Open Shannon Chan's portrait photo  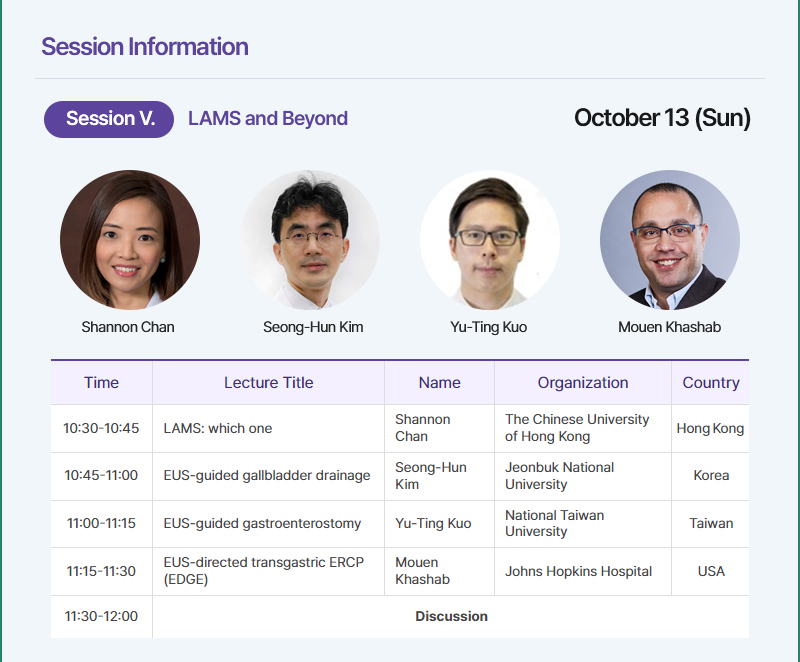[x=130, y=240]
